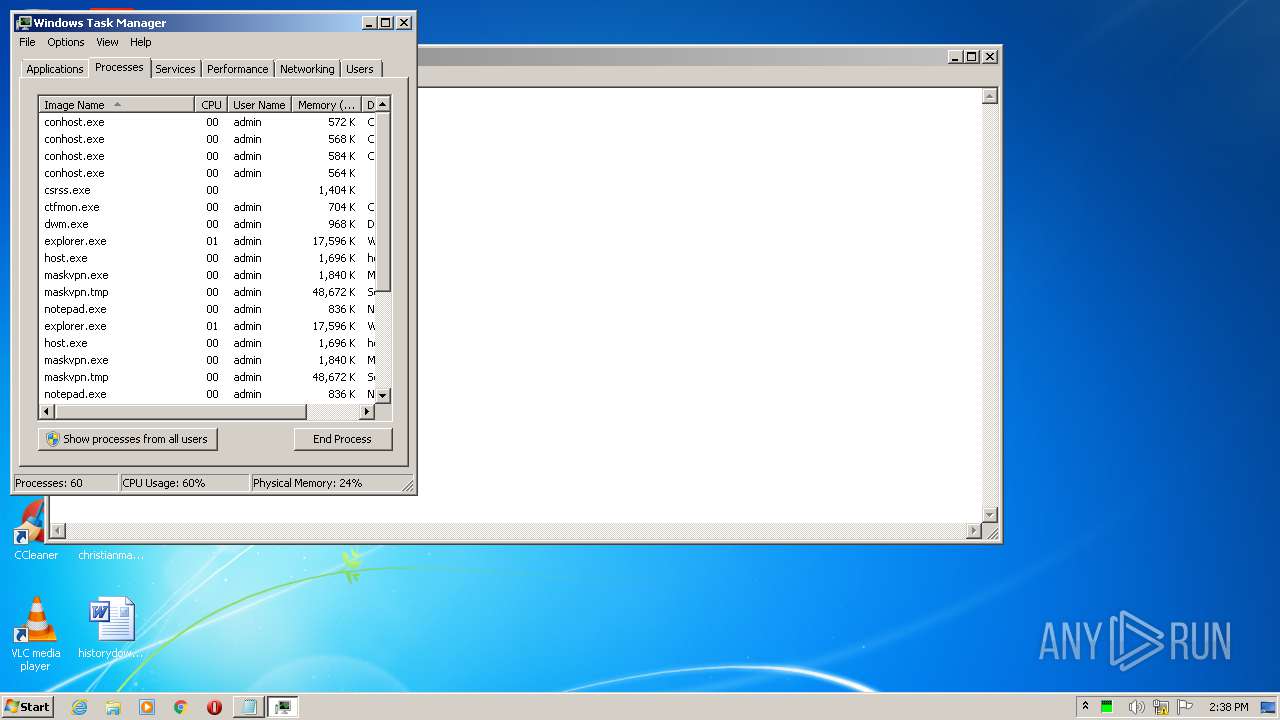Click the 704 K memory cell
1280x720 pixels.
pos(342,207)
